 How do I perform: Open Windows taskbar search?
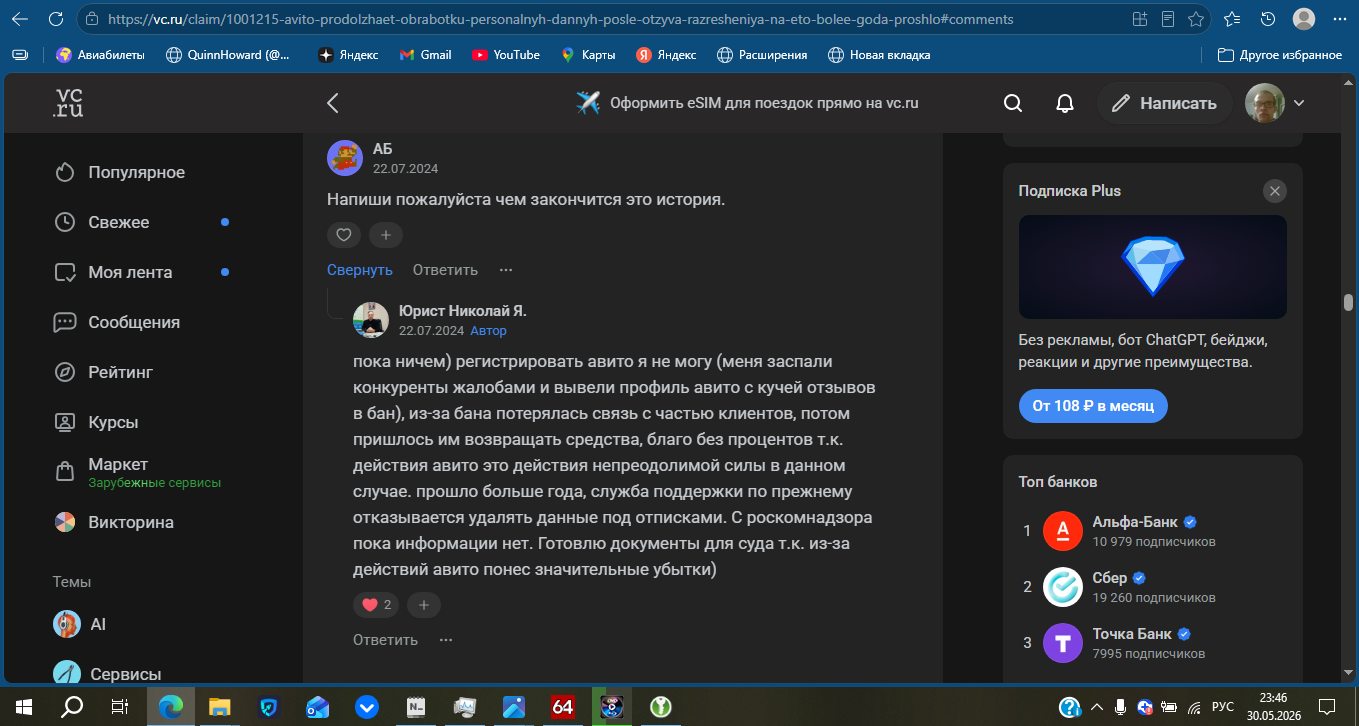point(72,706)
